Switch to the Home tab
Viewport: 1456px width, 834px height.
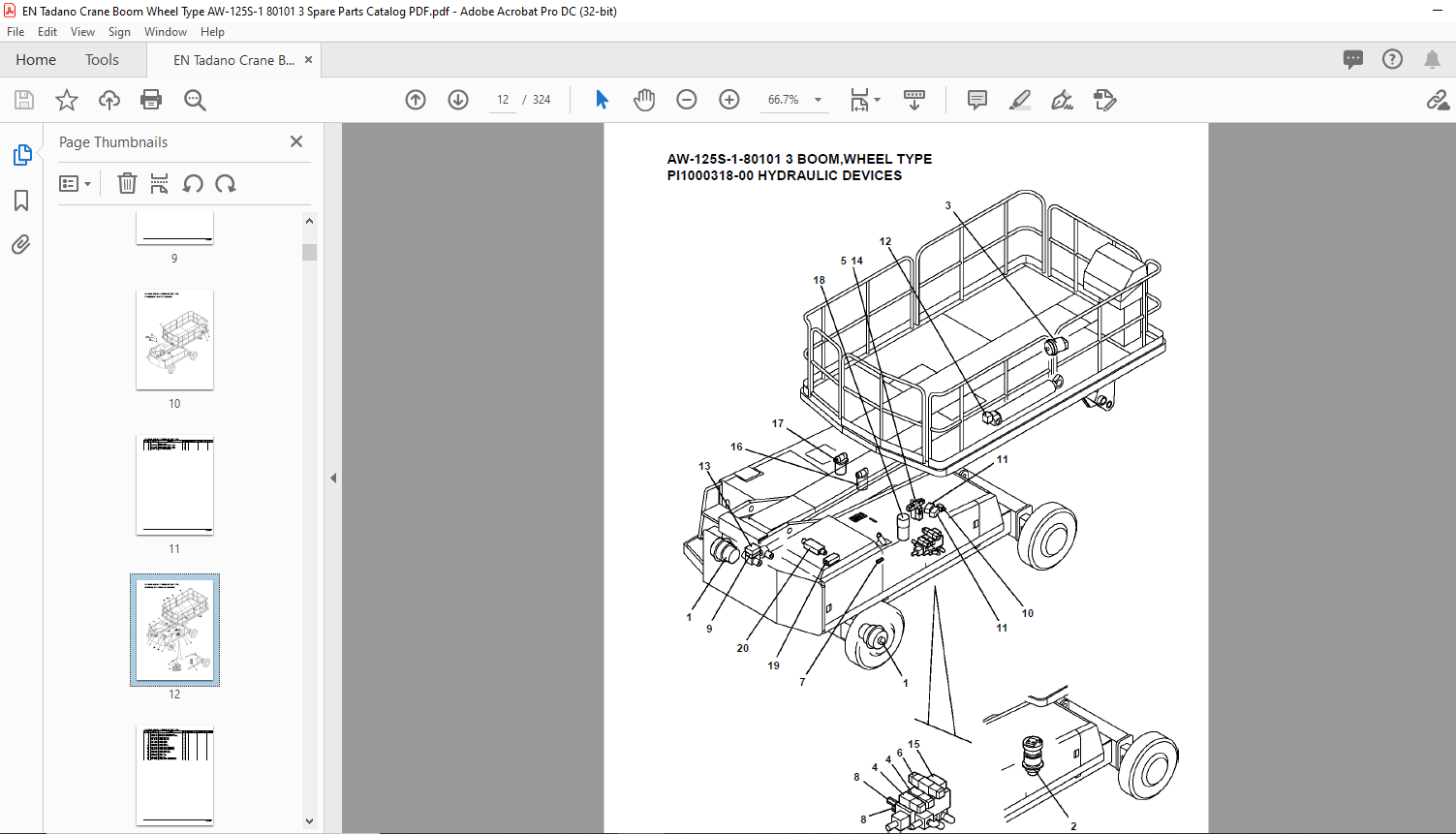pyautogui.click(x=36, y=60)
